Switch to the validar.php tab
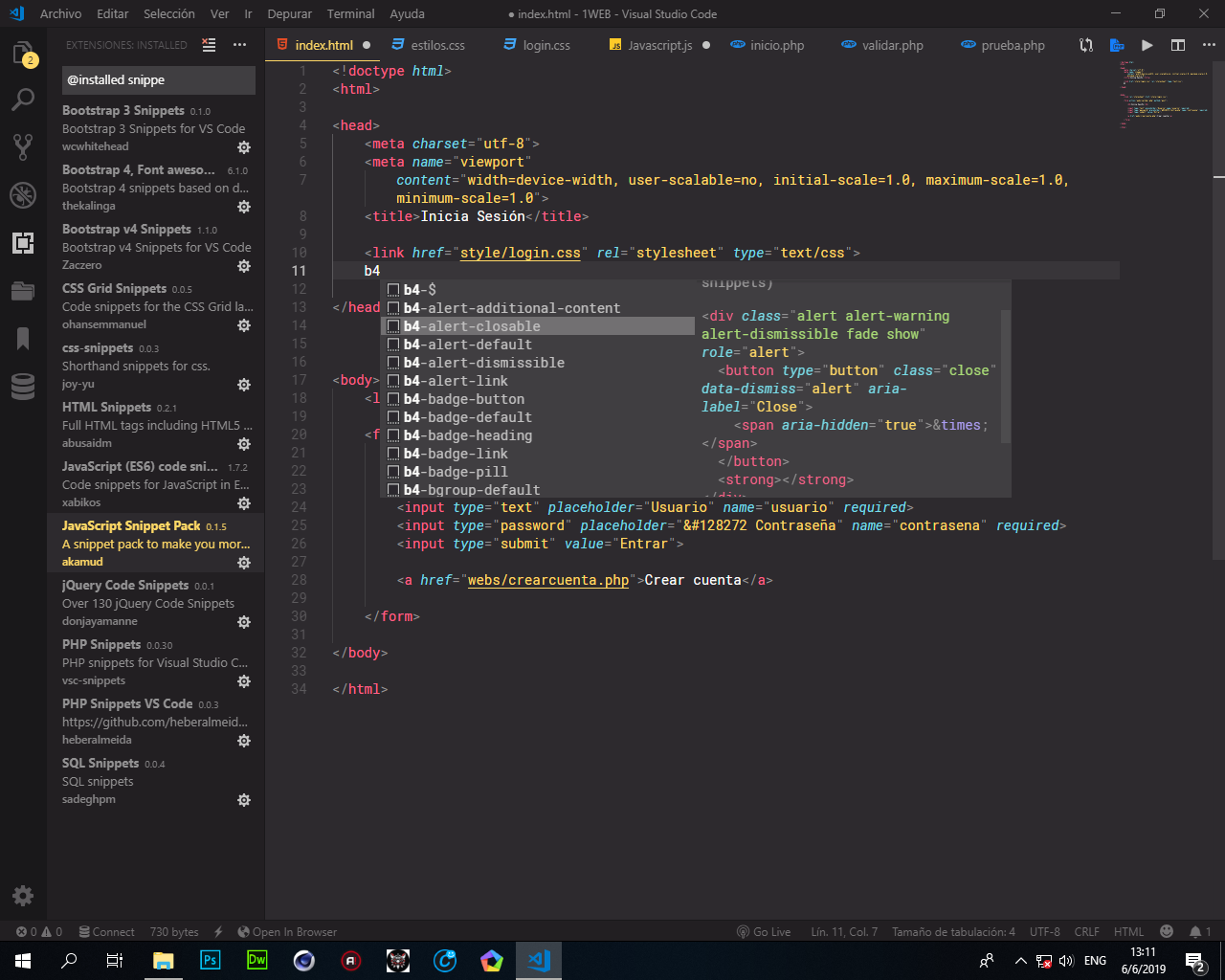 (890, 45)
